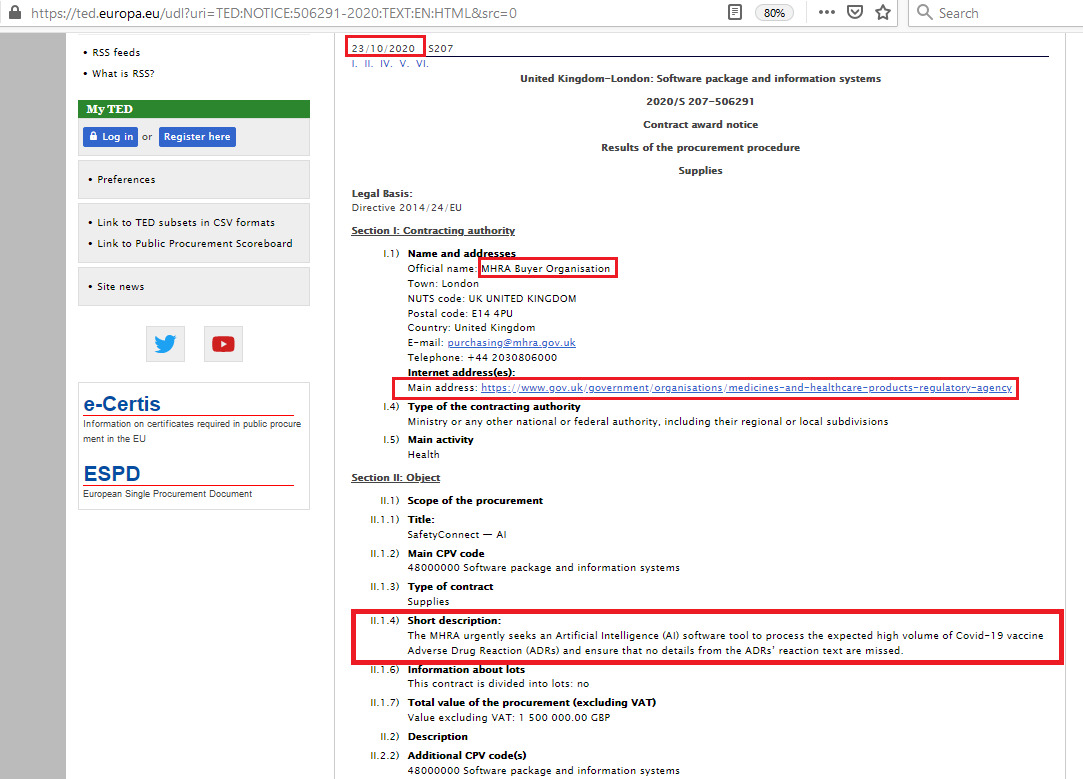Image resolution: width=1083 pixels, height=779 pixels.
Task: Open the RSS feeds link
Action: (x=116, y=52)
